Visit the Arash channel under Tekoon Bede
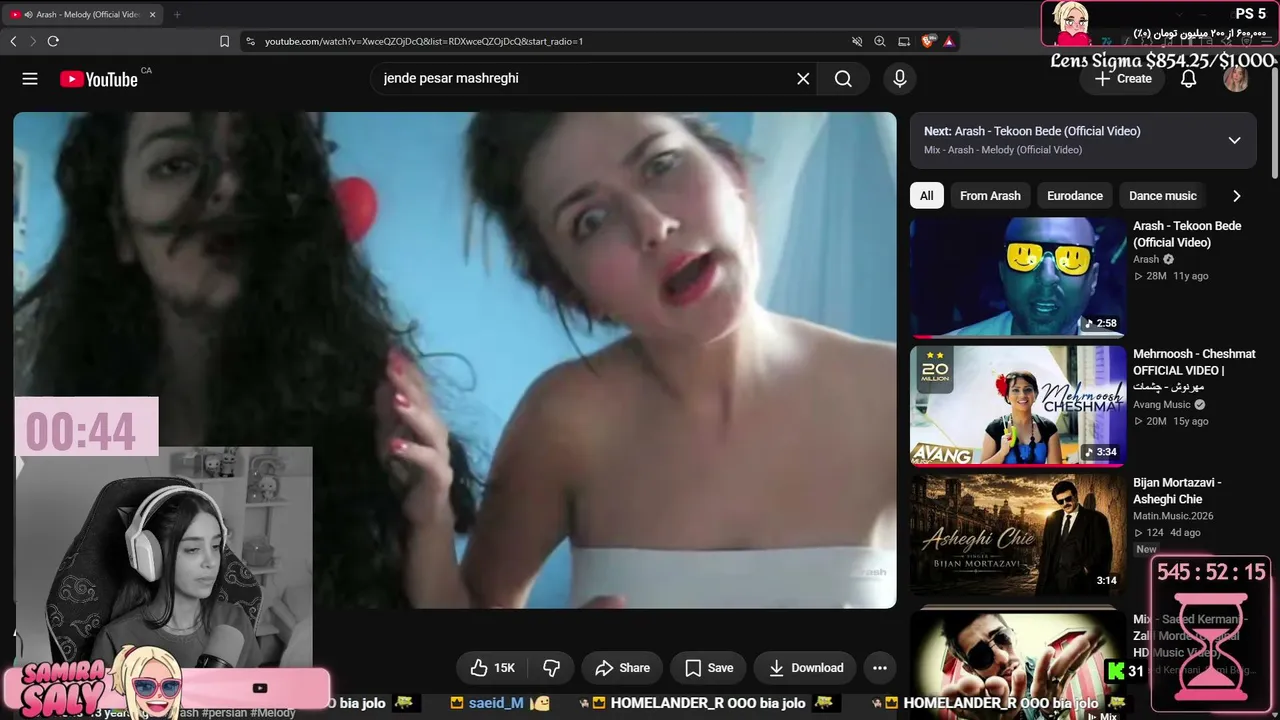The image size is (1280, 720). (x=1146, y=260)
